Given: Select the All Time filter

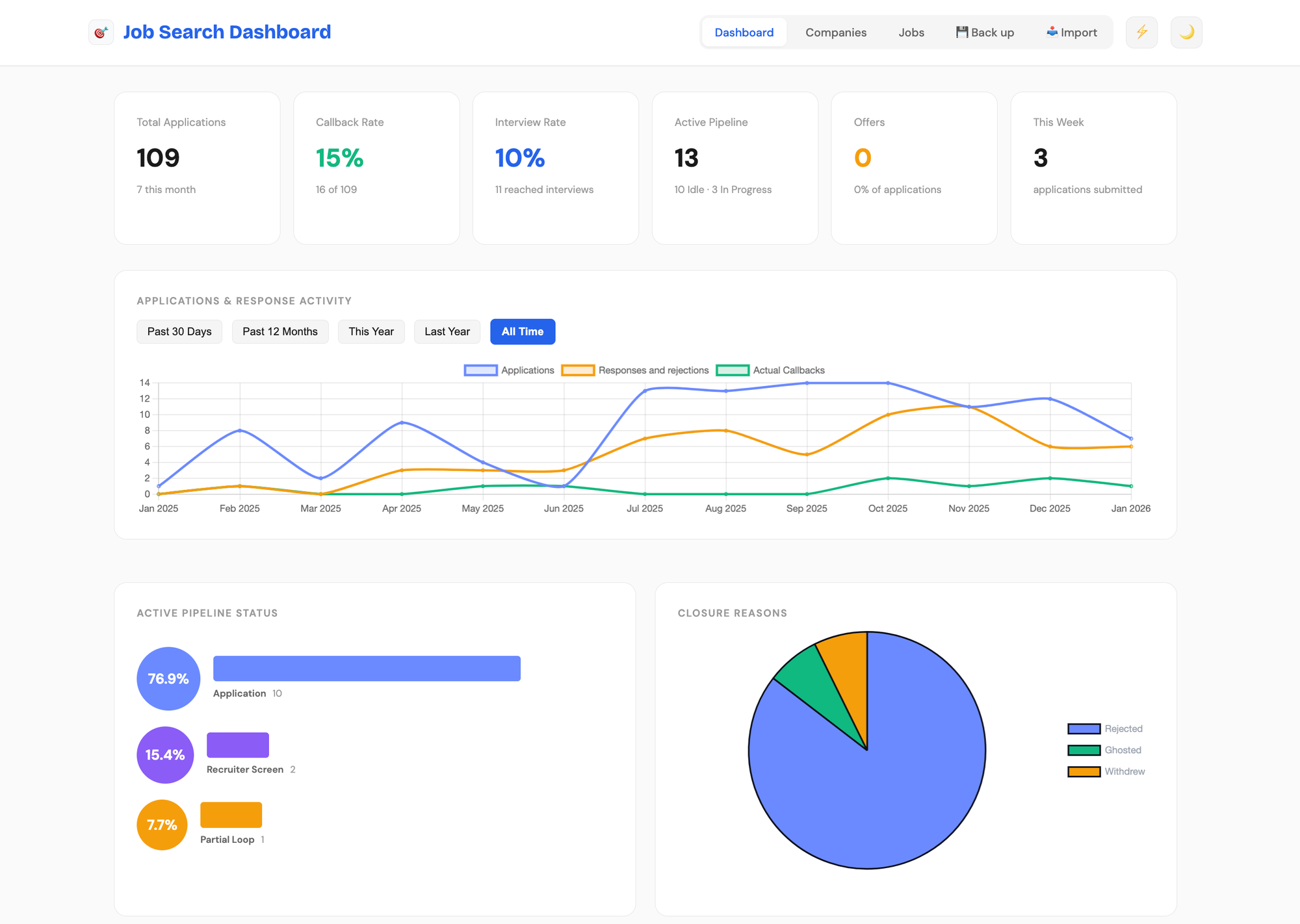Looking at the screenshot, I should (522, 331).
